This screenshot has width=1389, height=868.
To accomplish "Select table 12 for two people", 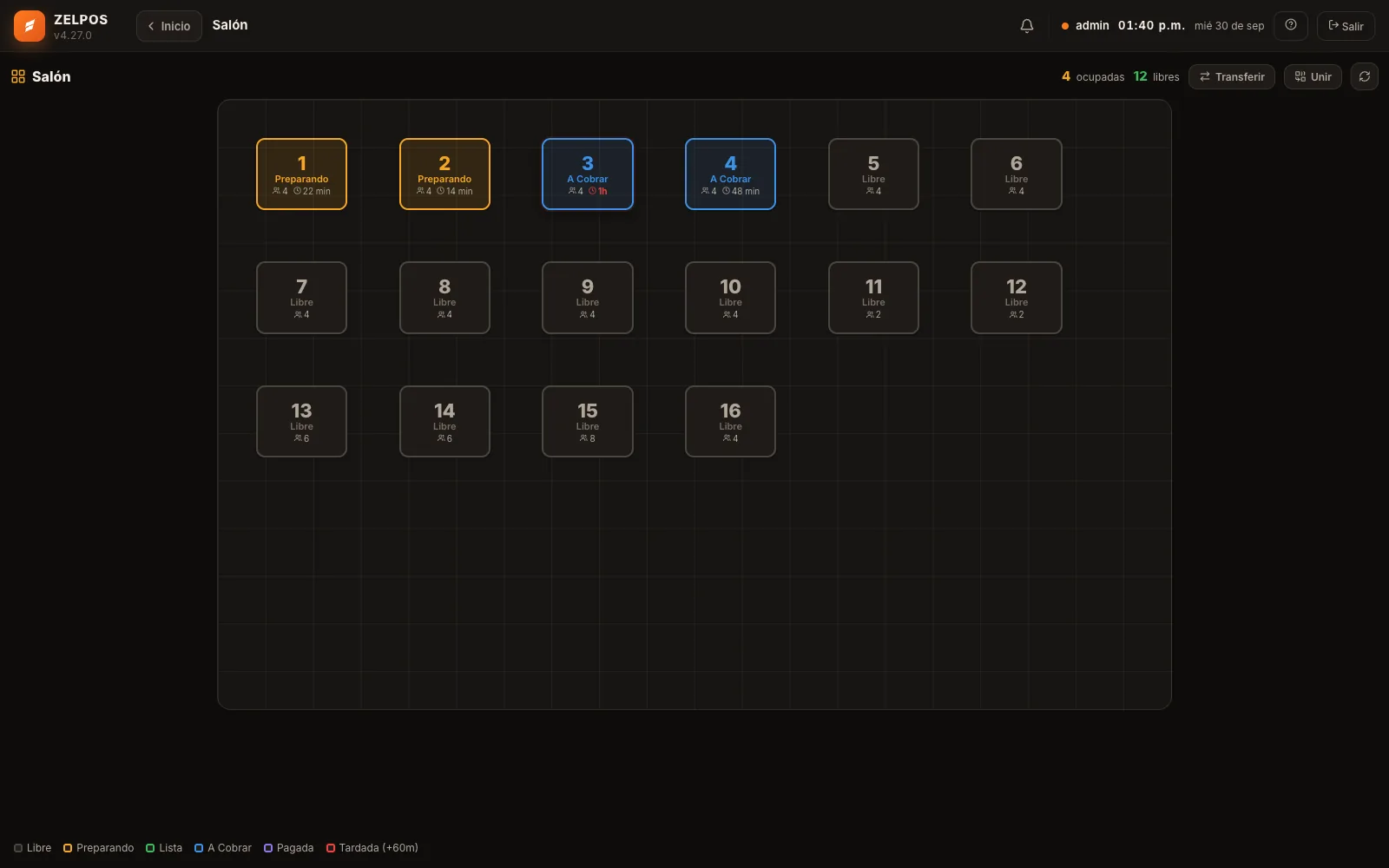I will click(x=1017, y=298).
